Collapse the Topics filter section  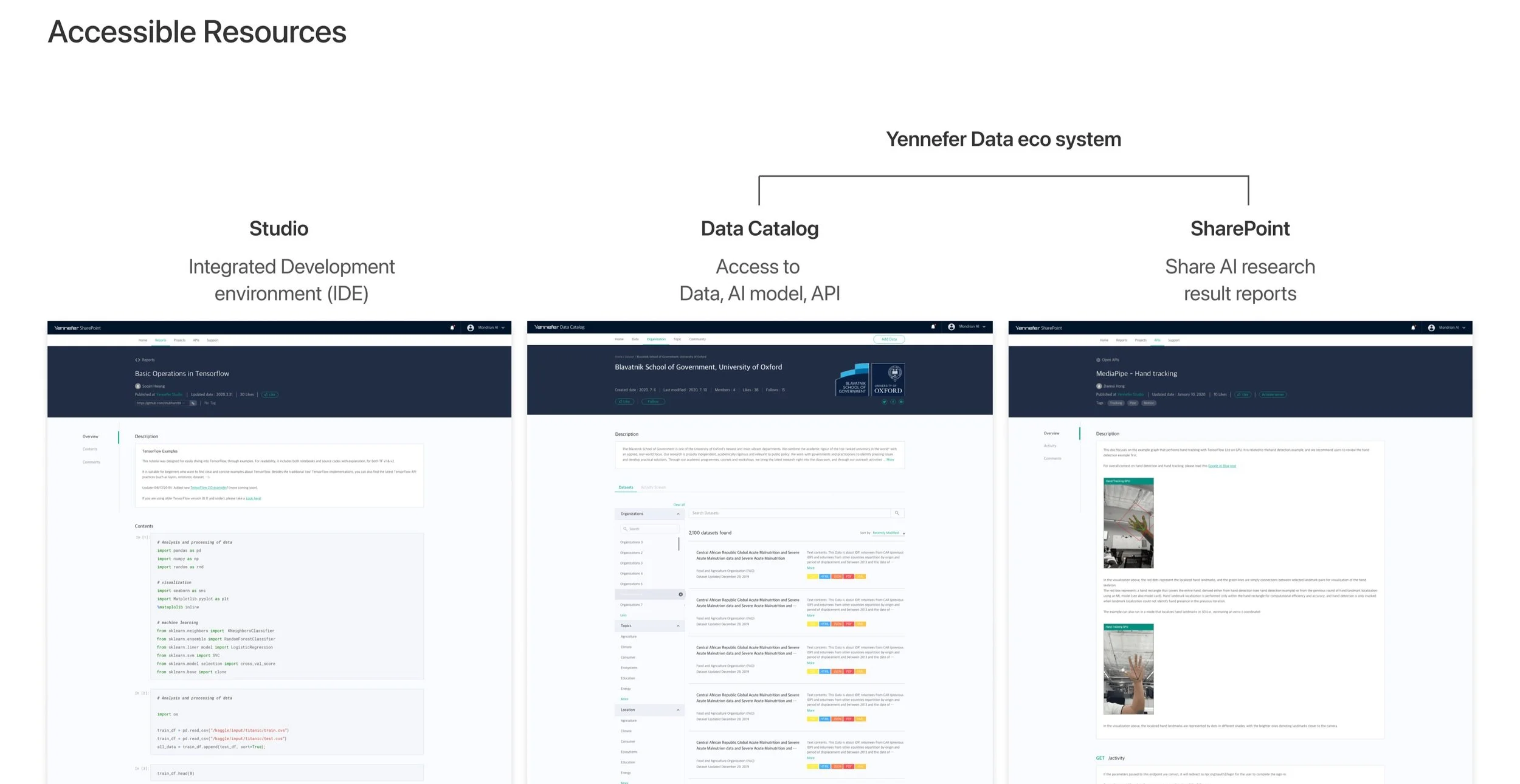click(678, 625)
